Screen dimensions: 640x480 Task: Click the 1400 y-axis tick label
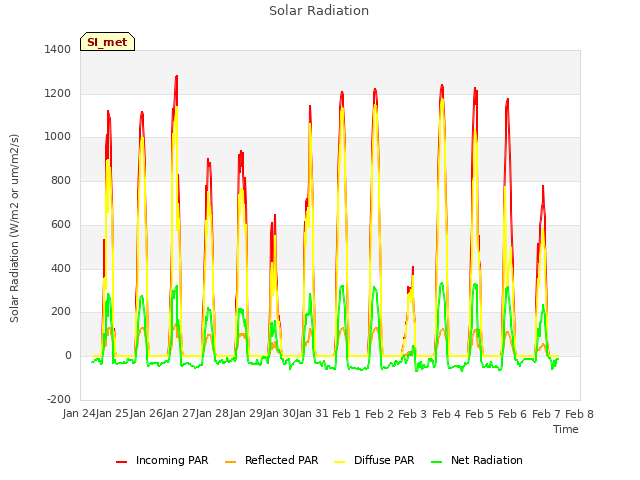(58, 49)
